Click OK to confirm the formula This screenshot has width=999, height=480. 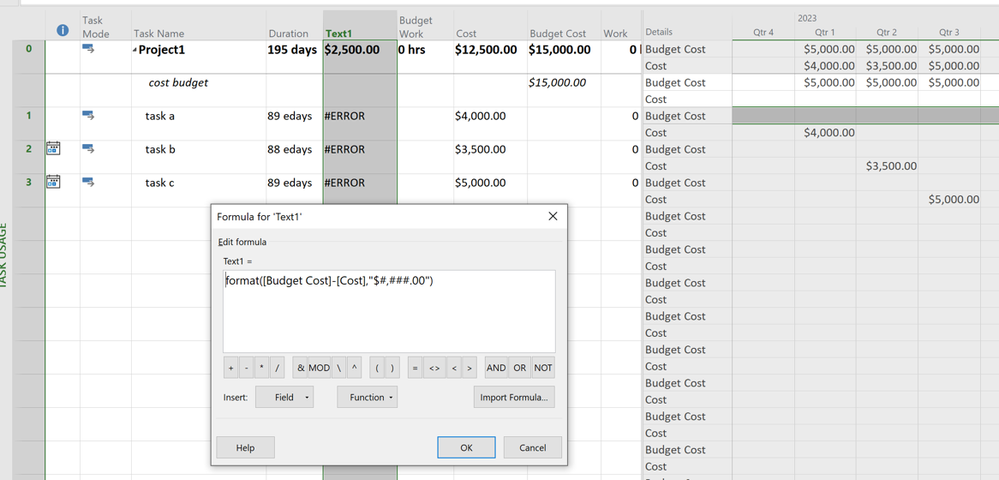tap(466, 447)
